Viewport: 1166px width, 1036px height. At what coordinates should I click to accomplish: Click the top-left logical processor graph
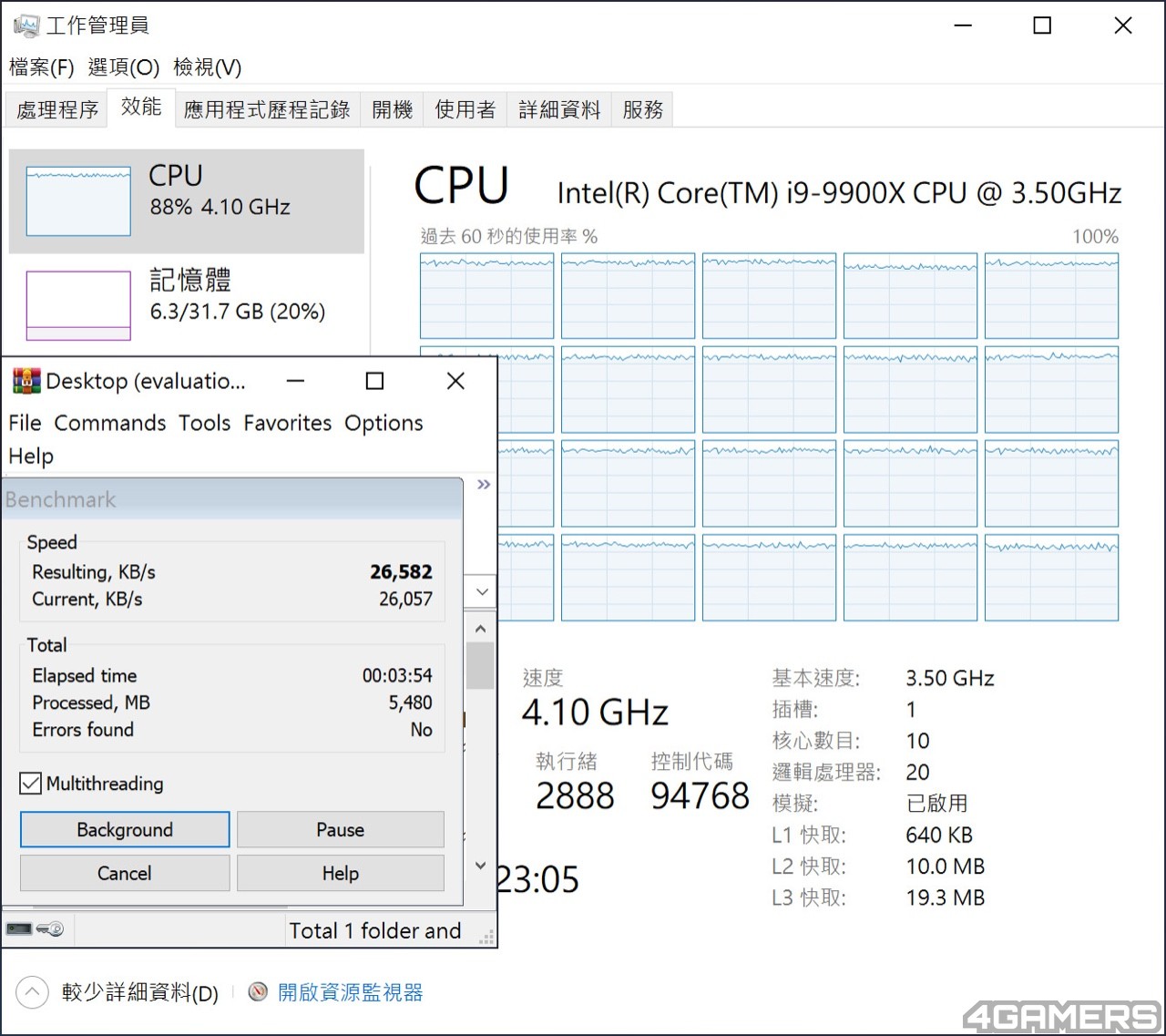tap(486, 296)
